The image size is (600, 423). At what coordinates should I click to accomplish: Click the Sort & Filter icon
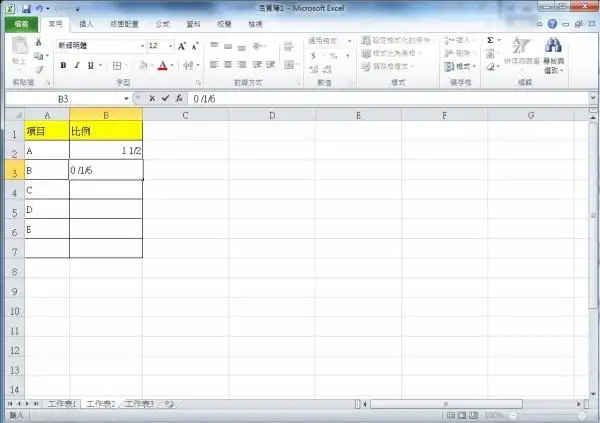(520, 47)
